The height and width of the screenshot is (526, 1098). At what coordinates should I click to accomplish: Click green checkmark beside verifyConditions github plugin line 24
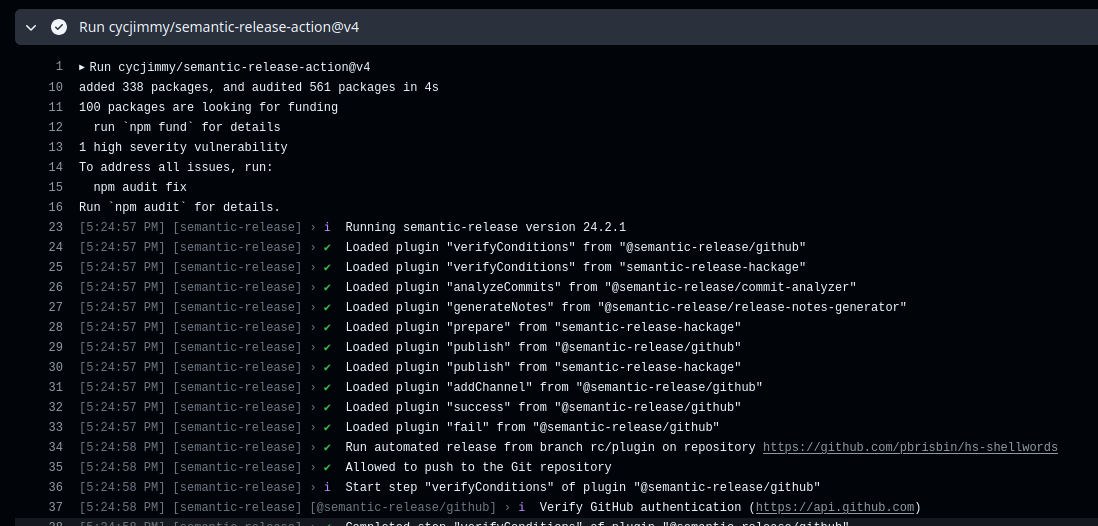click(x=327, y=247)
